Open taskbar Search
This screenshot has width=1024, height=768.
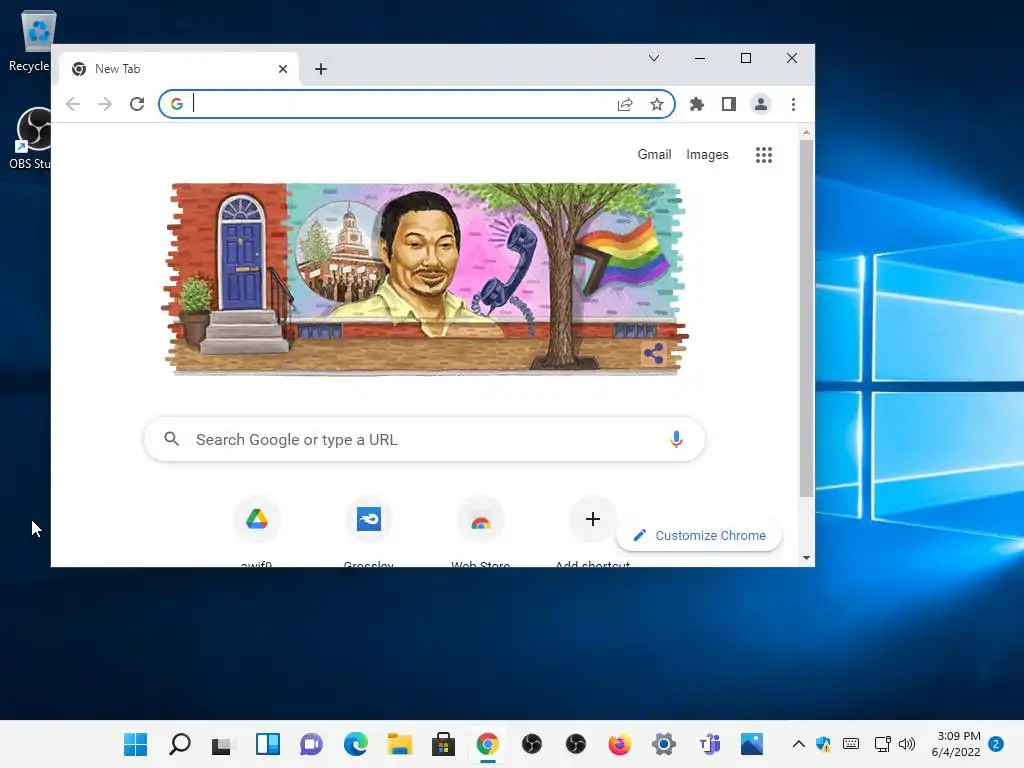pyautogui.click(x=180, y=744)
